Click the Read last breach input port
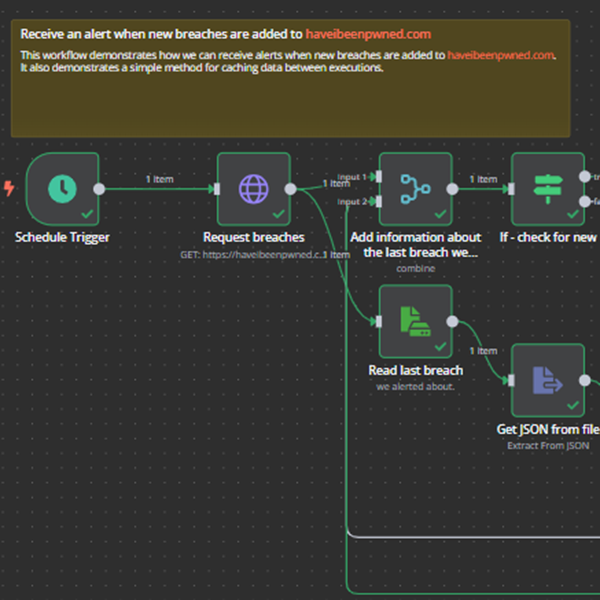This screenshot has height=600, width=600. tap(379, 321)
